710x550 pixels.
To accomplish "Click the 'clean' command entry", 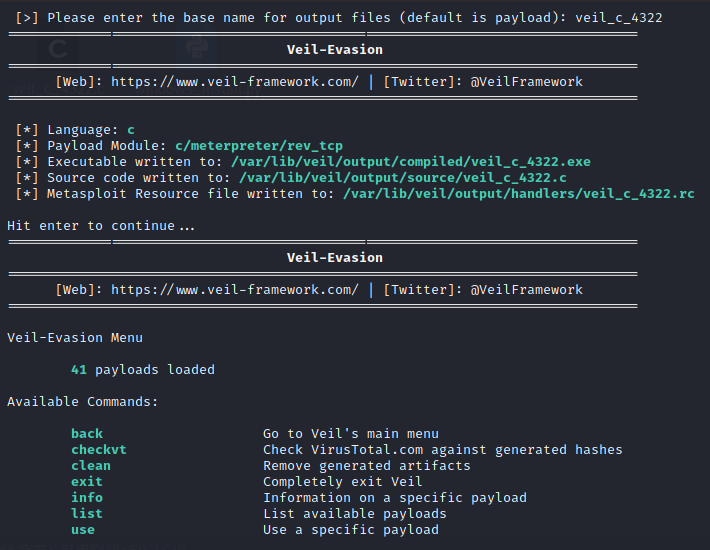I will [x=91, y=466].
